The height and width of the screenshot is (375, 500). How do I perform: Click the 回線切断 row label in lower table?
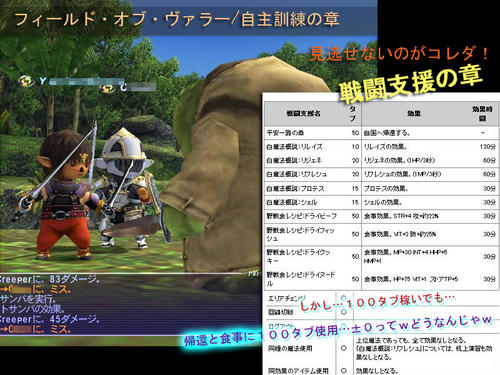point(281,312)
